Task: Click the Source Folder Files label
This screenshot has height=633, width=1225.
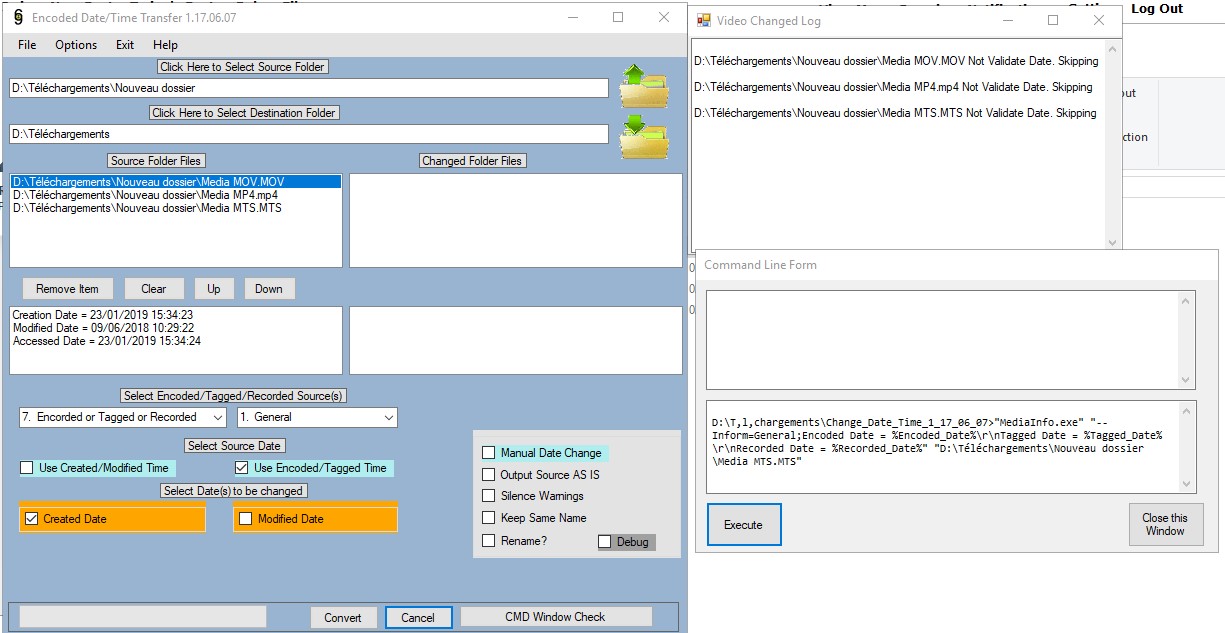Action: (156, 161)
